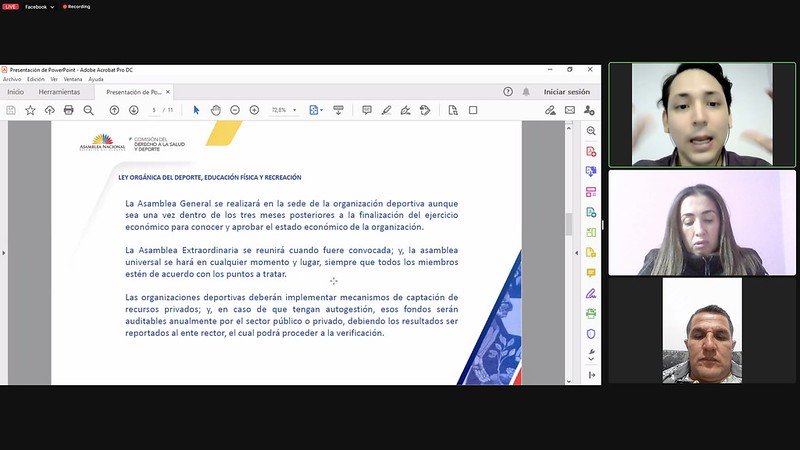Print the PDF with the printer icon
This screenshot has width=800, height=450.
[68, 110]
